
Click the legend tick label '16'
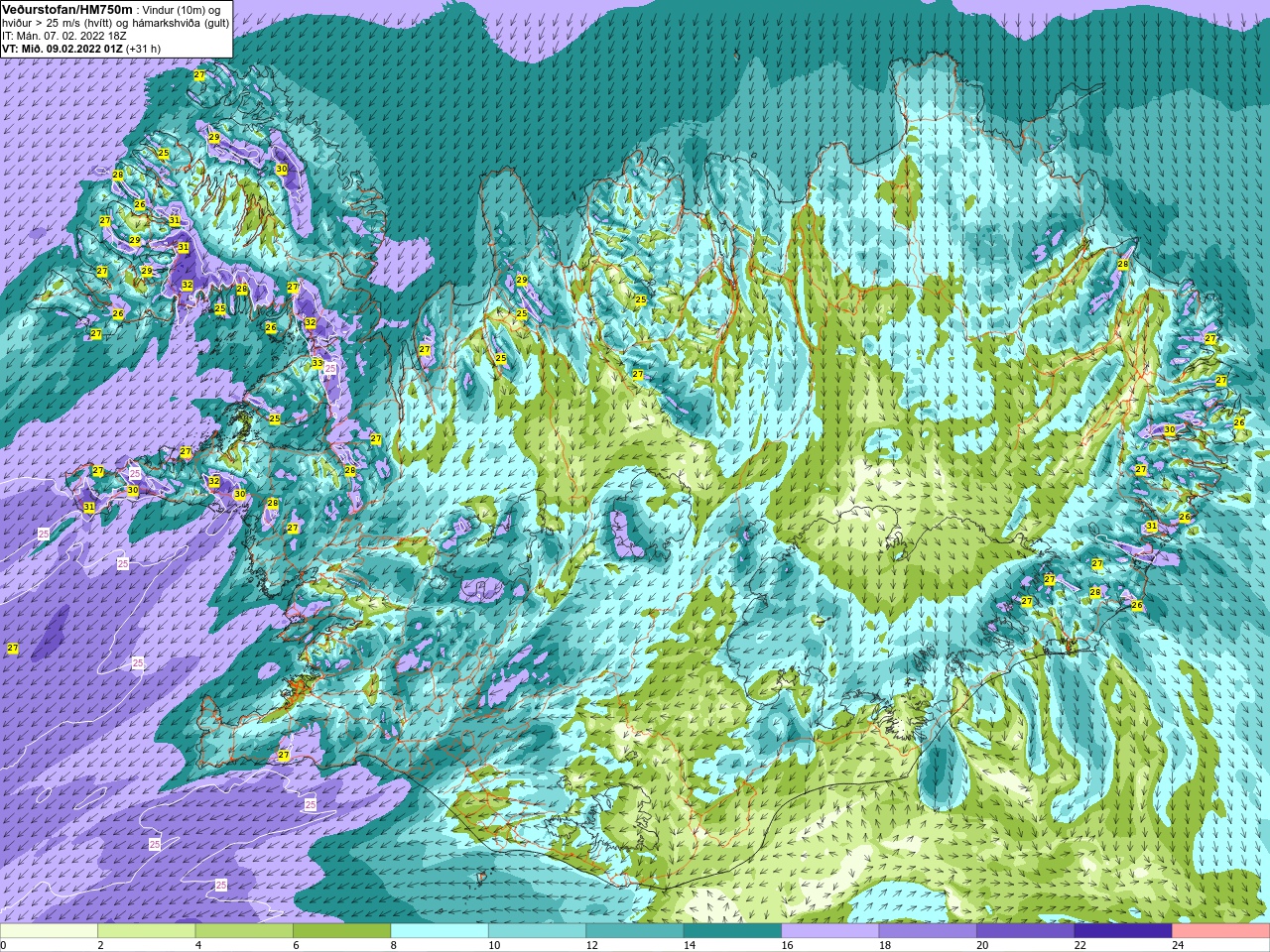pyautogui.click(x=787, y=945)
